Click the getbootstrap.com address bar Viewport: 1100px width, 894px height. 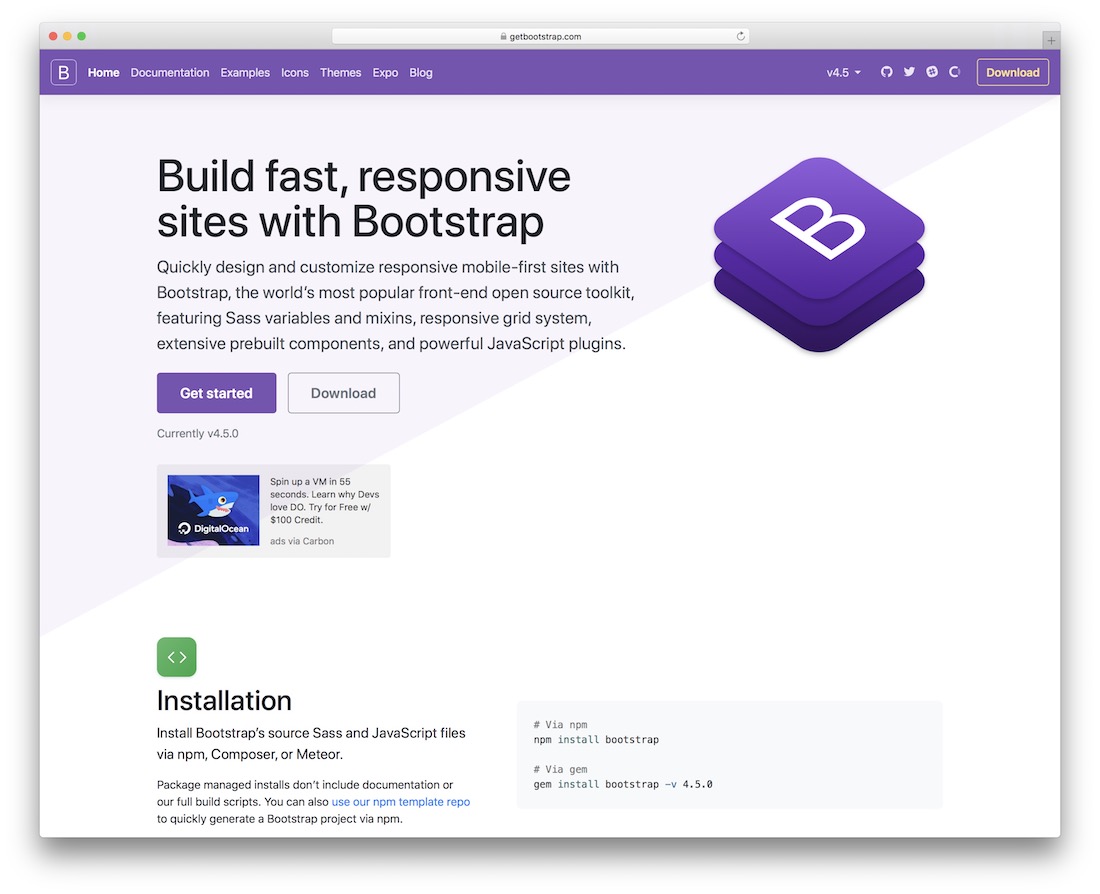coord(540,36)
